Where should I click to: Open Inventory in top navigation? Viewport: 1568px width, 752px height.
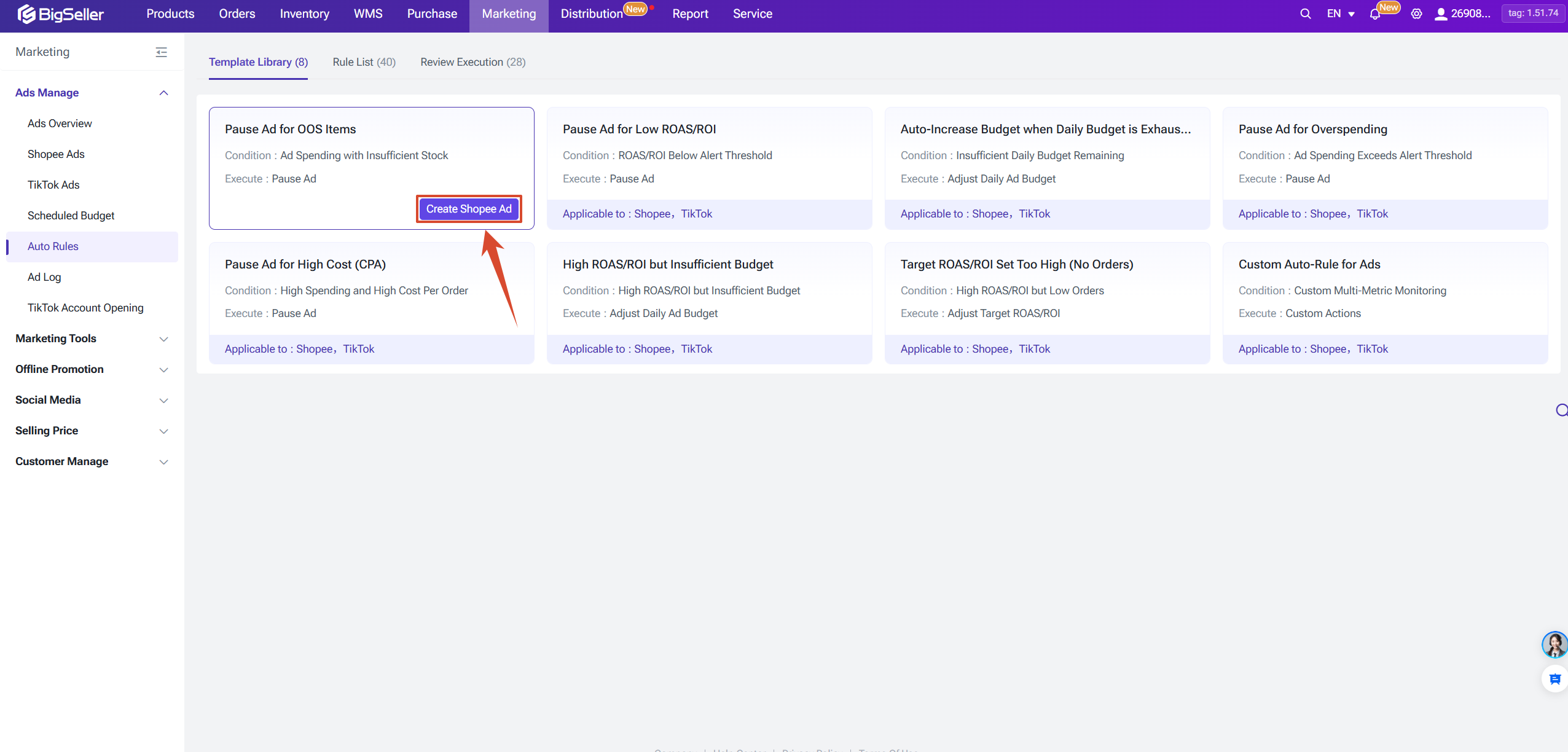304,14
